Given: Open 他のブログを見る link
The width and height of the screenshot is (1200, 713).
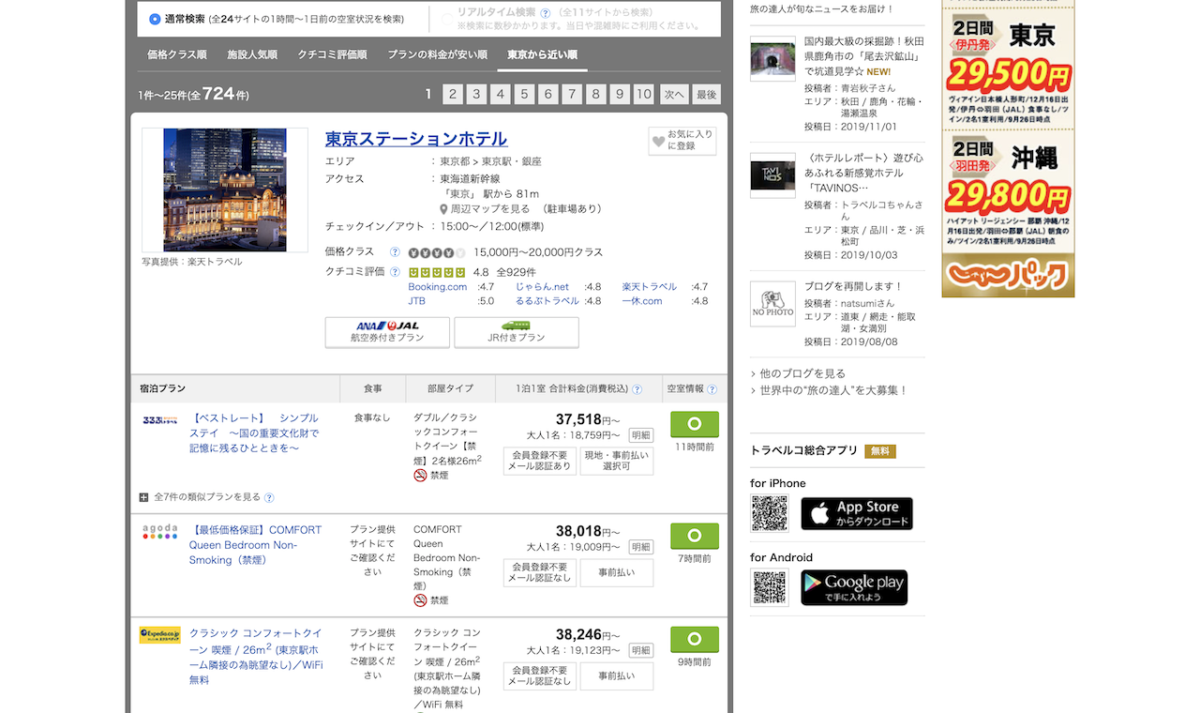Looking at the screenshot, I should coord(803,373).
